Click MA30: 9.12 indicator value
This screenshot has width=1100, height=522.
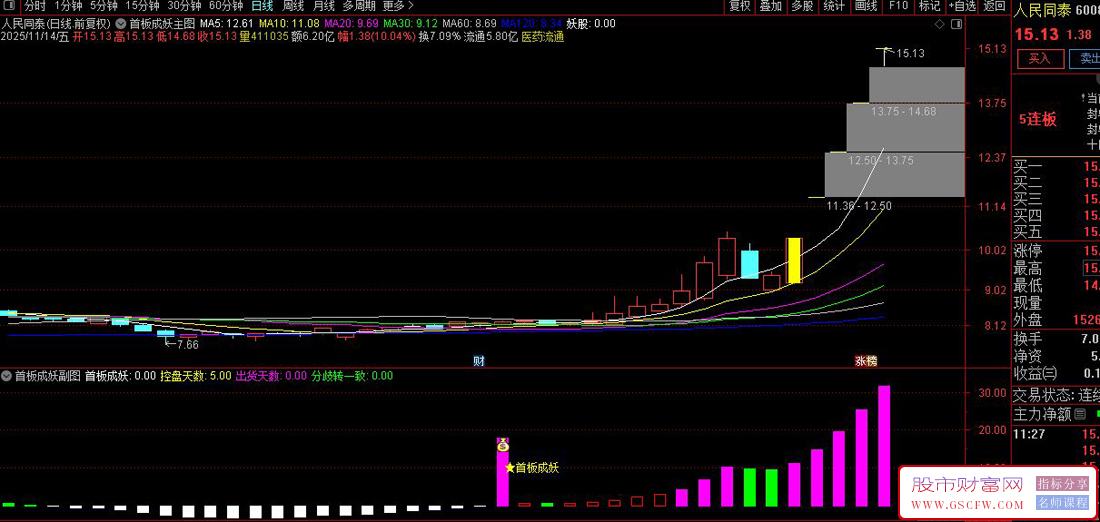coord(411,23)
